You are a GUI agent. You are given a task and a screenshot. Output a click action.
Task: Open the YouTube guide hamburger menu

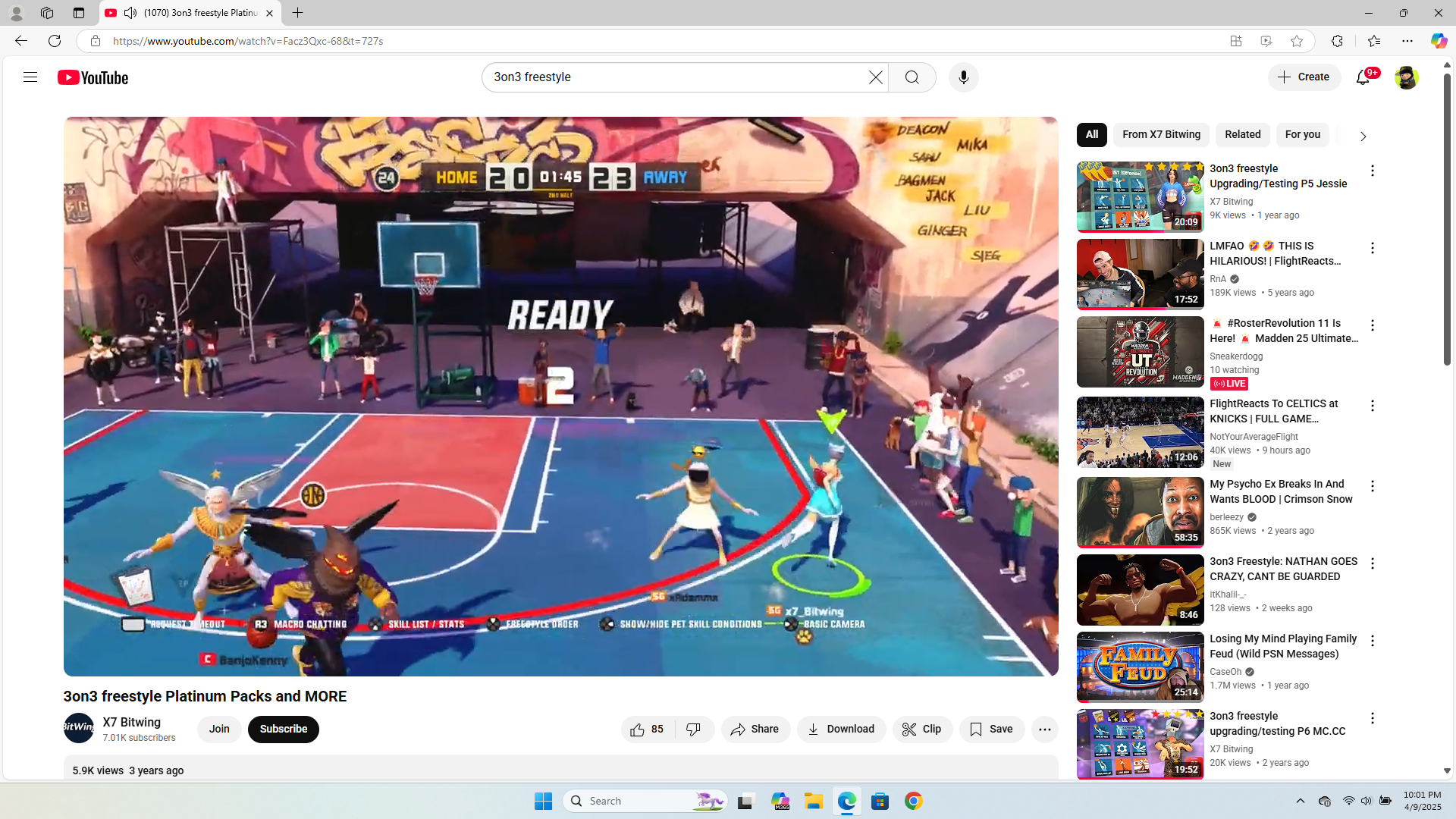30,77
